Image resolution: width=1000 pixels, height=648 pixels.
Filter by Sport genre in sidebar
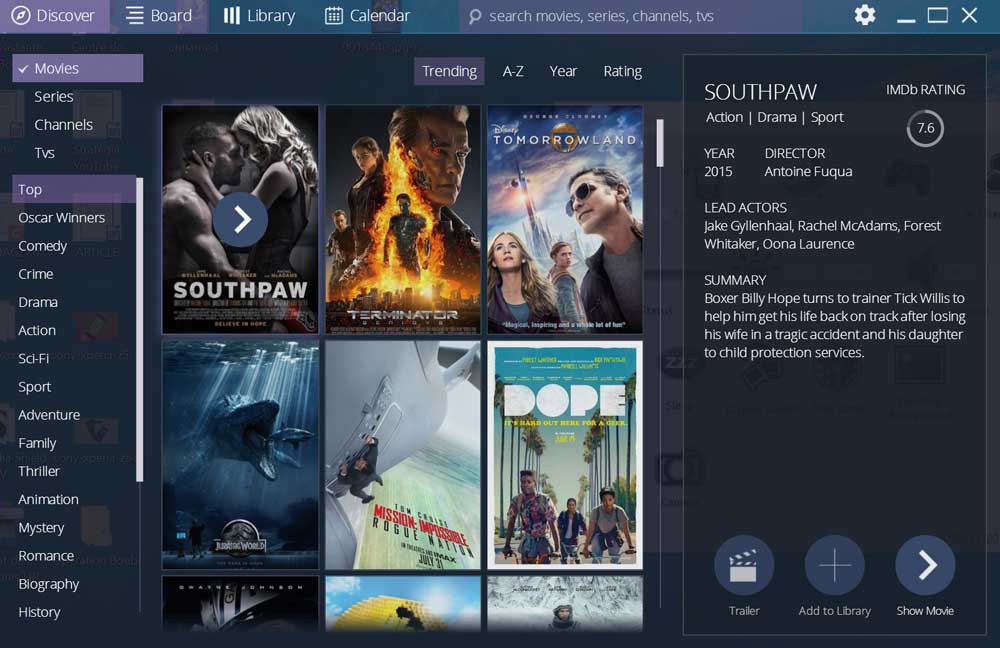[34, 387]
